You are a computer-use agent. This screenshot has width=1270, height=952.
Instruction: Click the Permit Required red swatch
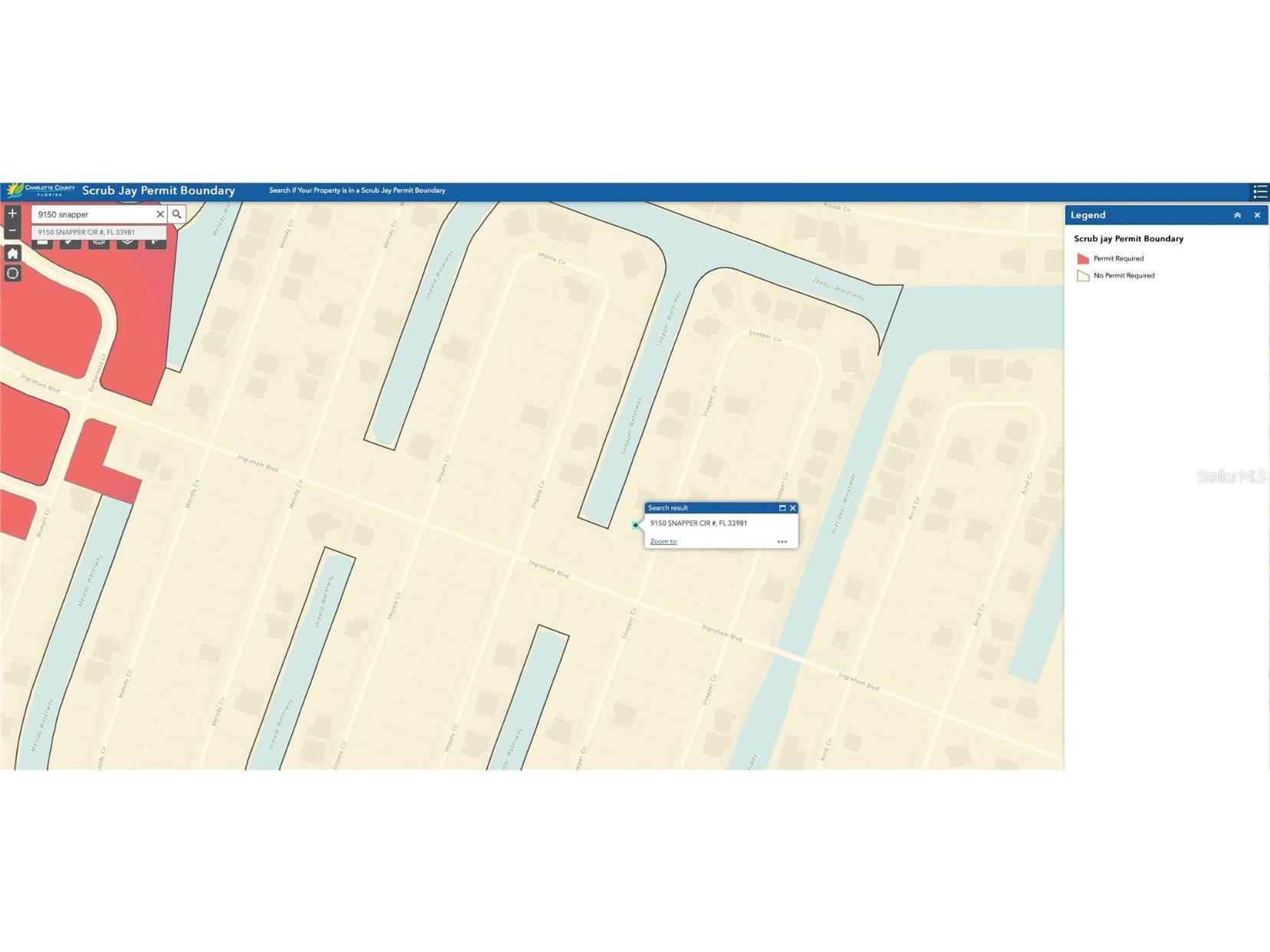pos(1083,259)
